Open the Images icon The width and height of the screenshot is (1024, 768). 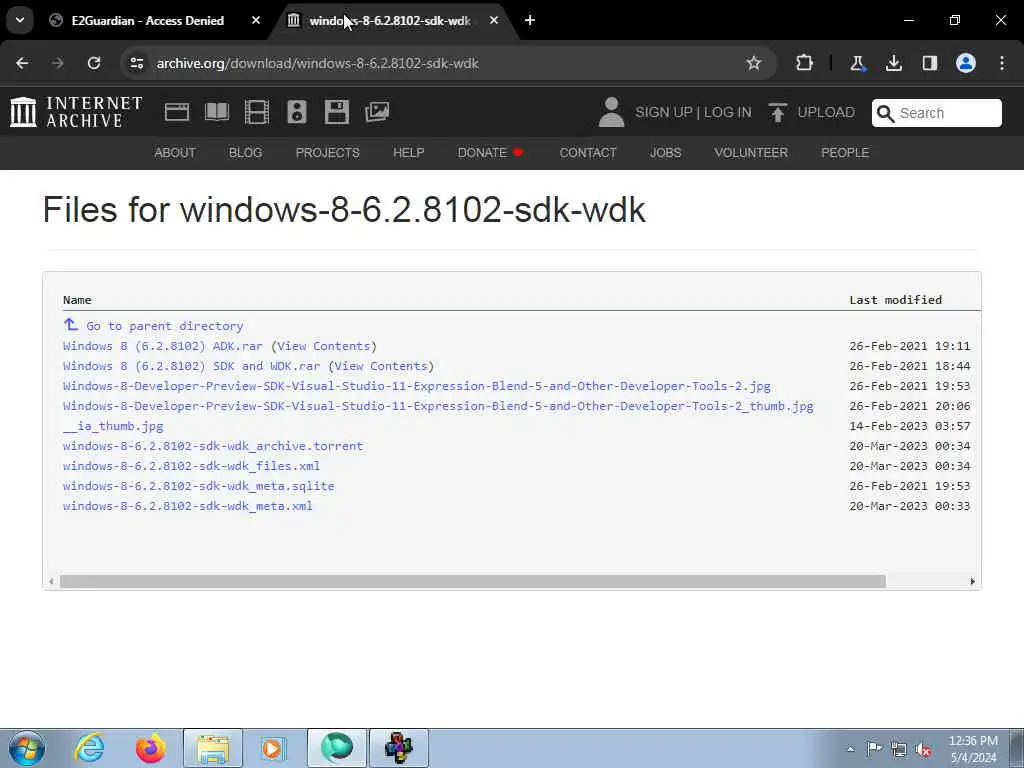(x=377, y=112)
